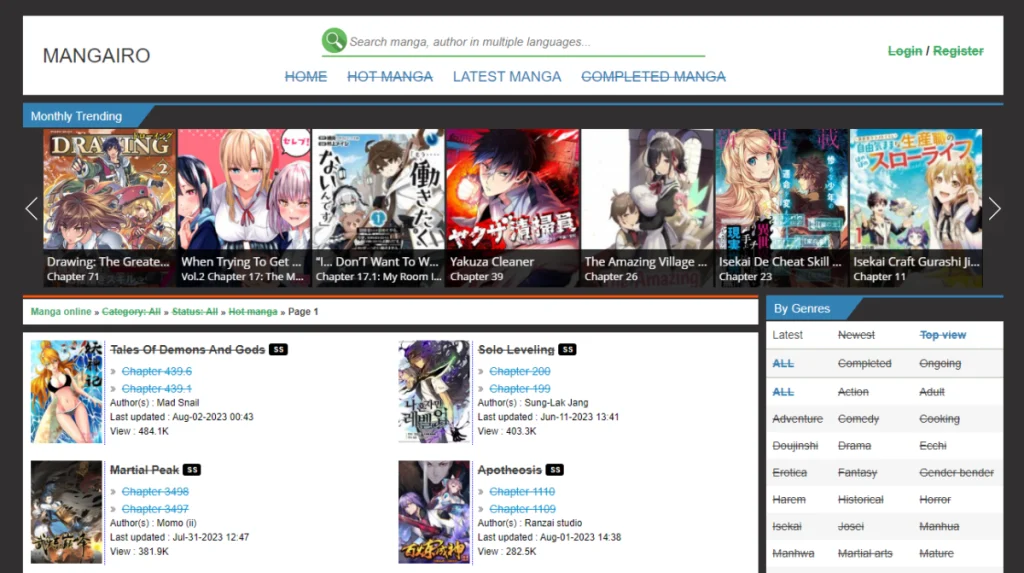The height and width of the screenshot is (573, 1024).
Task: Open Chapter 439.1 link
Action: click(x=157, y=389)
